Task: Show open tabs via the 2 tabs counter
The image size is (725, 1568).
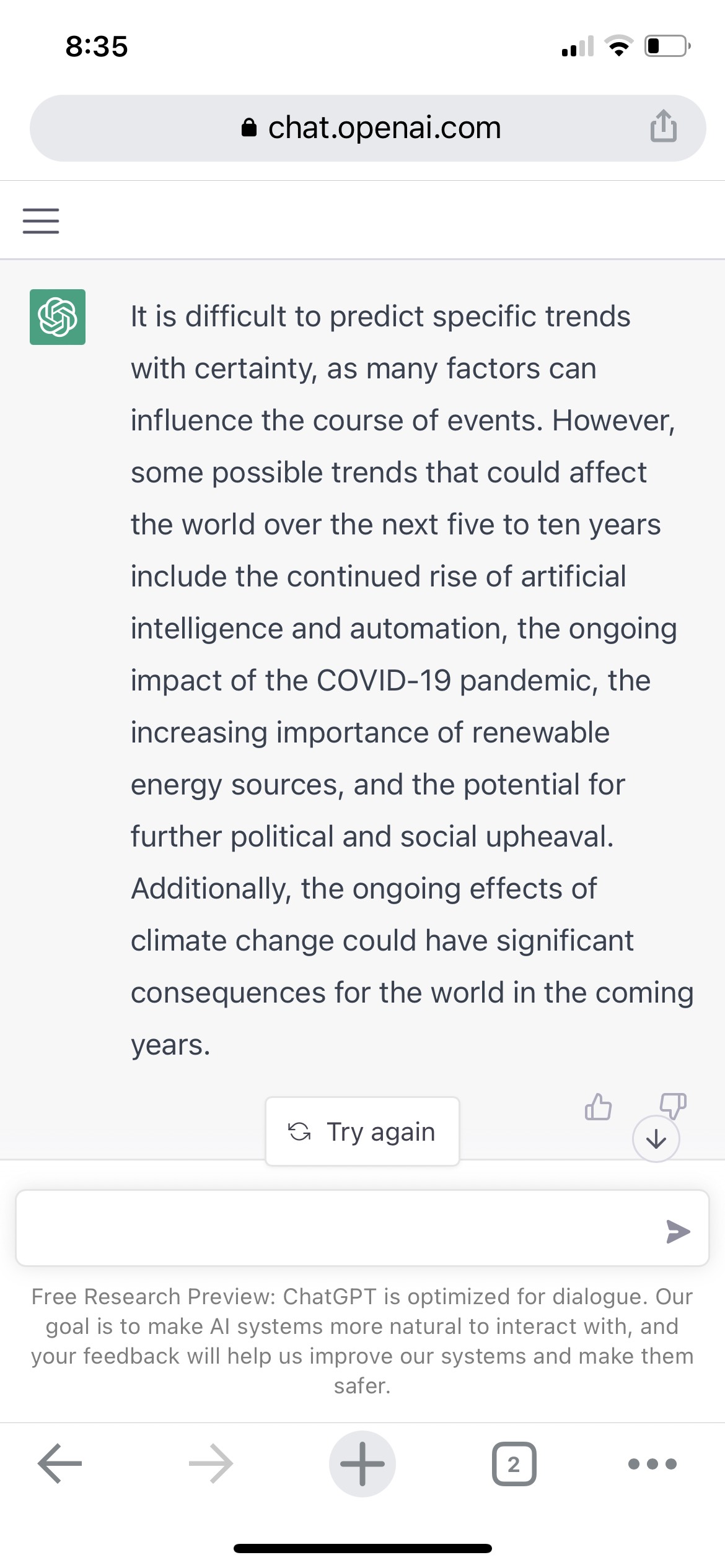Action: coord(514,1464)
